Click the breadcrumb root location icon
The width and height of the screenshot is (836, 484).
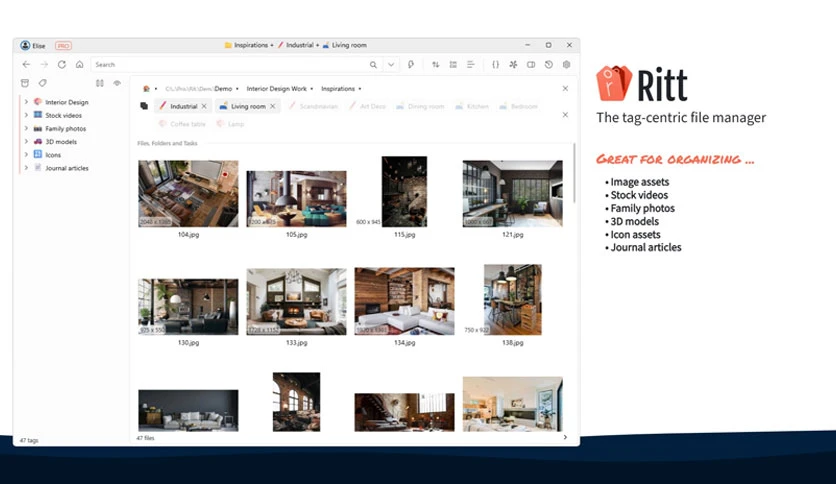tap(146, 89)
